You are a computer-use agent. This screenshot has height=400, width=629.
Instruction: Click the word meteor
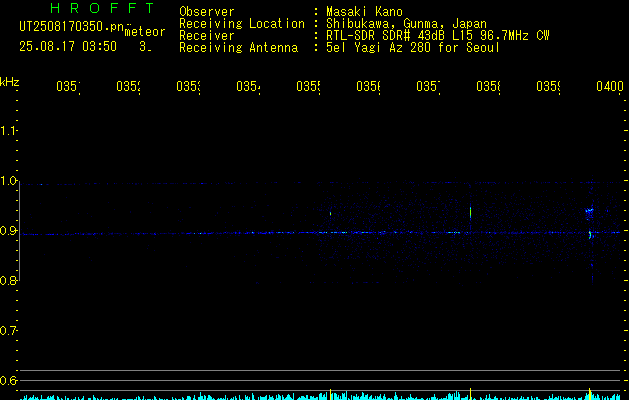(145, 32)
